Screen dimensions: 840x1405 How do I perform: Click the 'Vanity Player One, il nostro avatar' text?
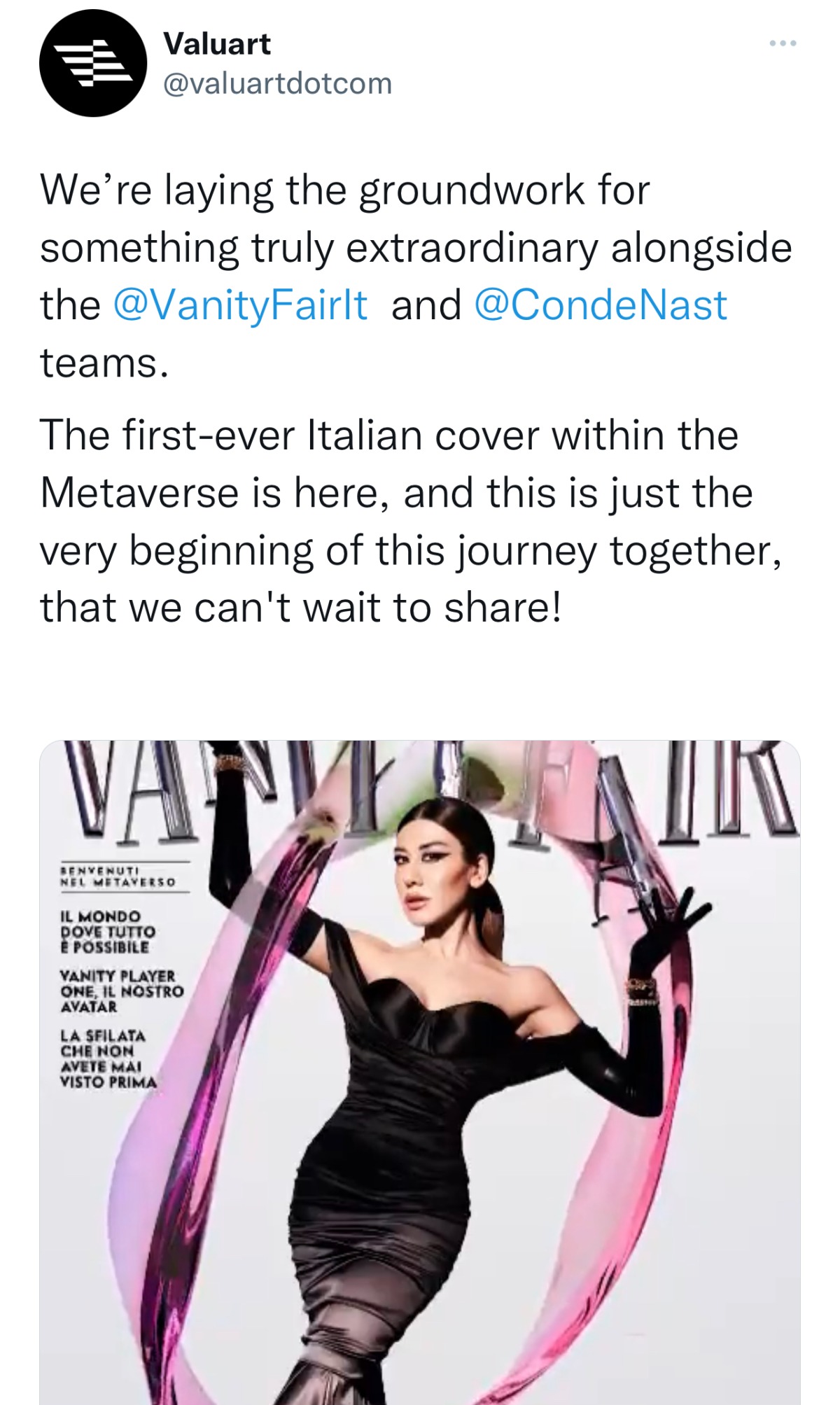[x=121, y=991]
